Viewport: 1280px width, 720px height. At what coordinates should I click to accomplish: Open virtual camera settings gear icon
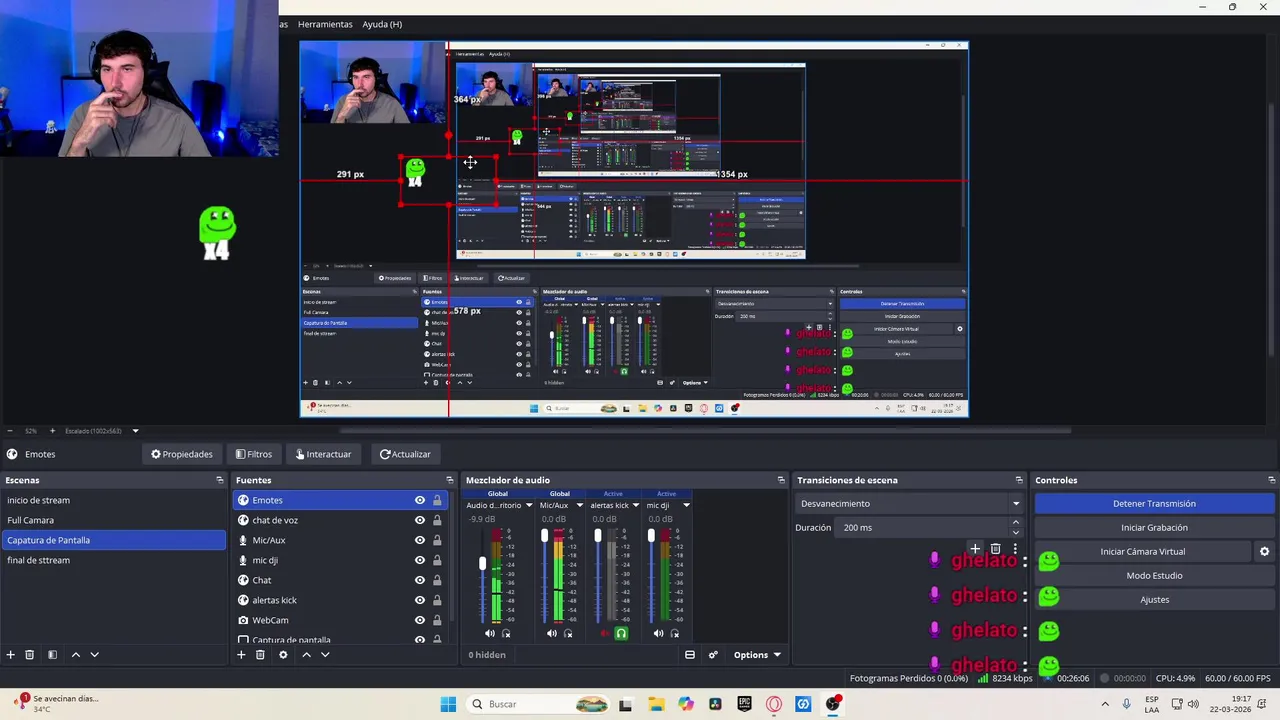click(1264, 551)
